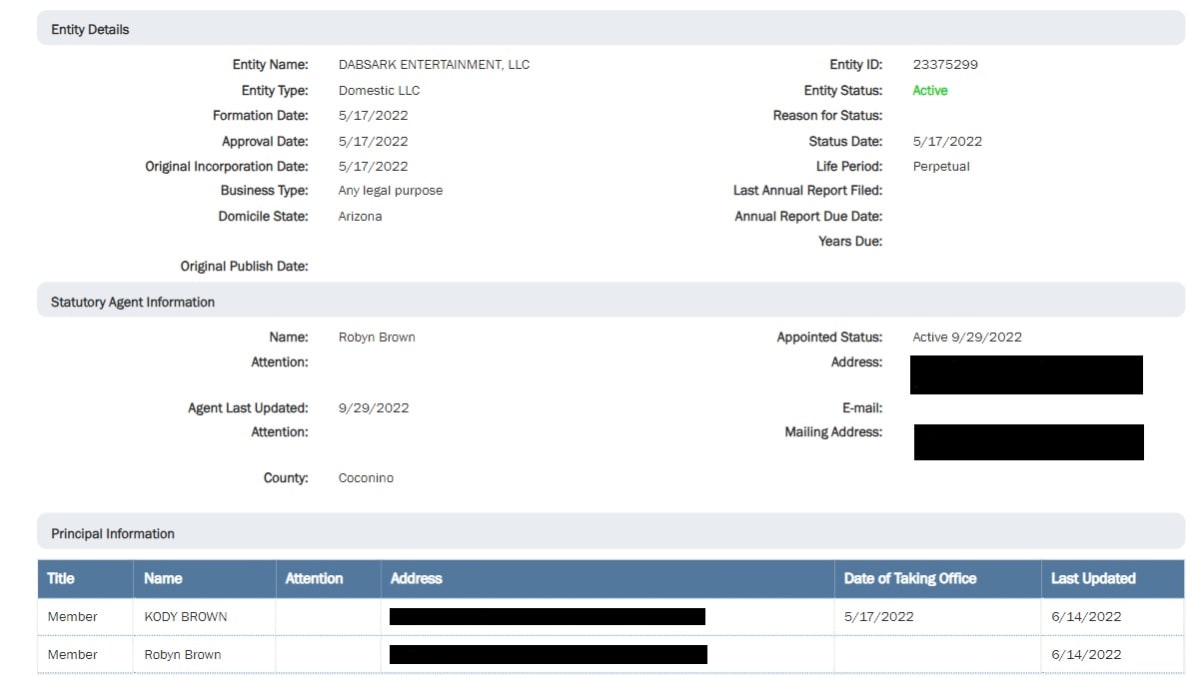Click the Address column header
Viewport: 1200px width, 679px height.
(417, 578)
